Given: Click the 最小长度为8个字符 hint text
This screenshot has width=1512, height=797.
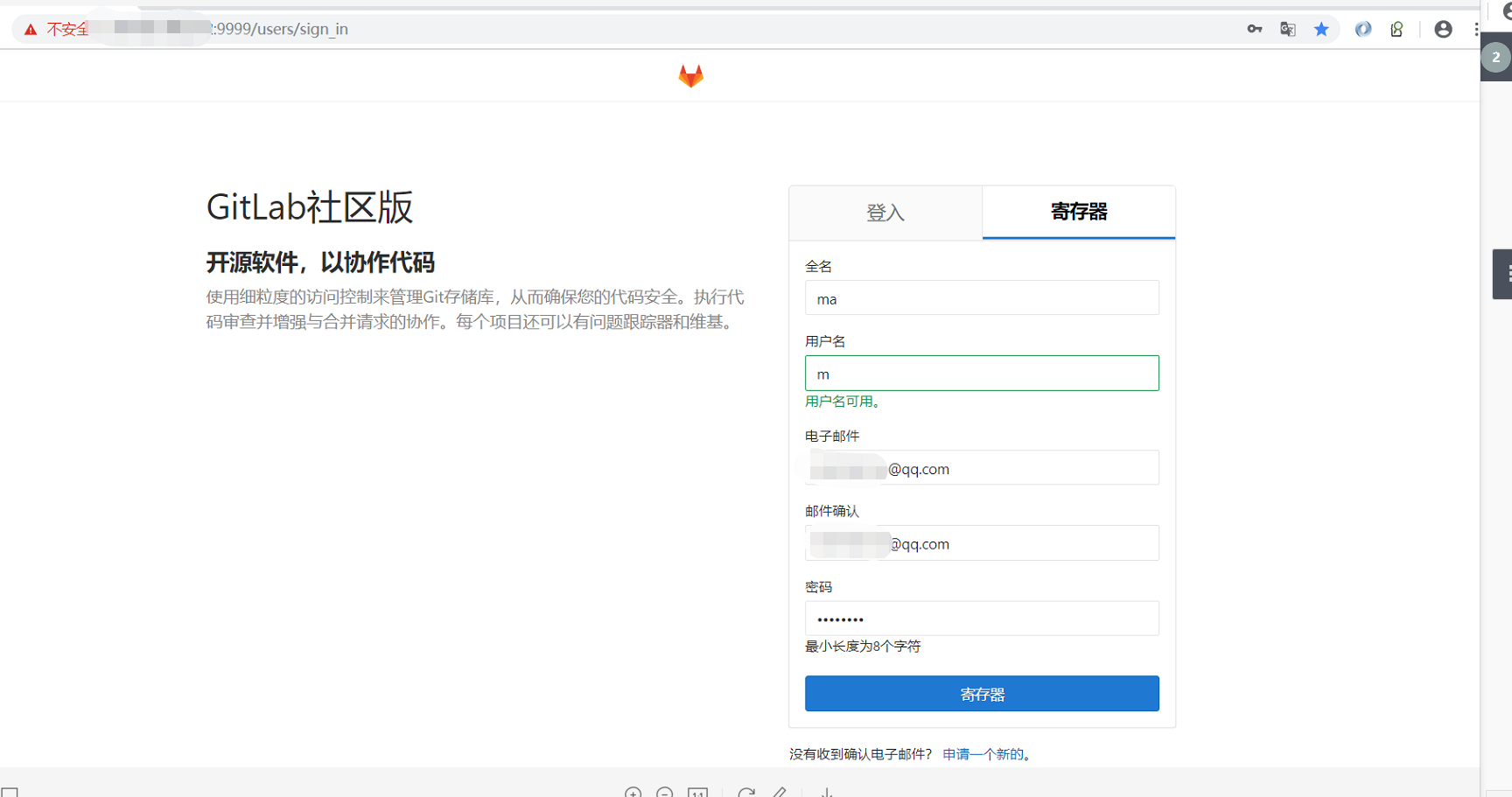Looking at the screenshot, I should point(863,647).
